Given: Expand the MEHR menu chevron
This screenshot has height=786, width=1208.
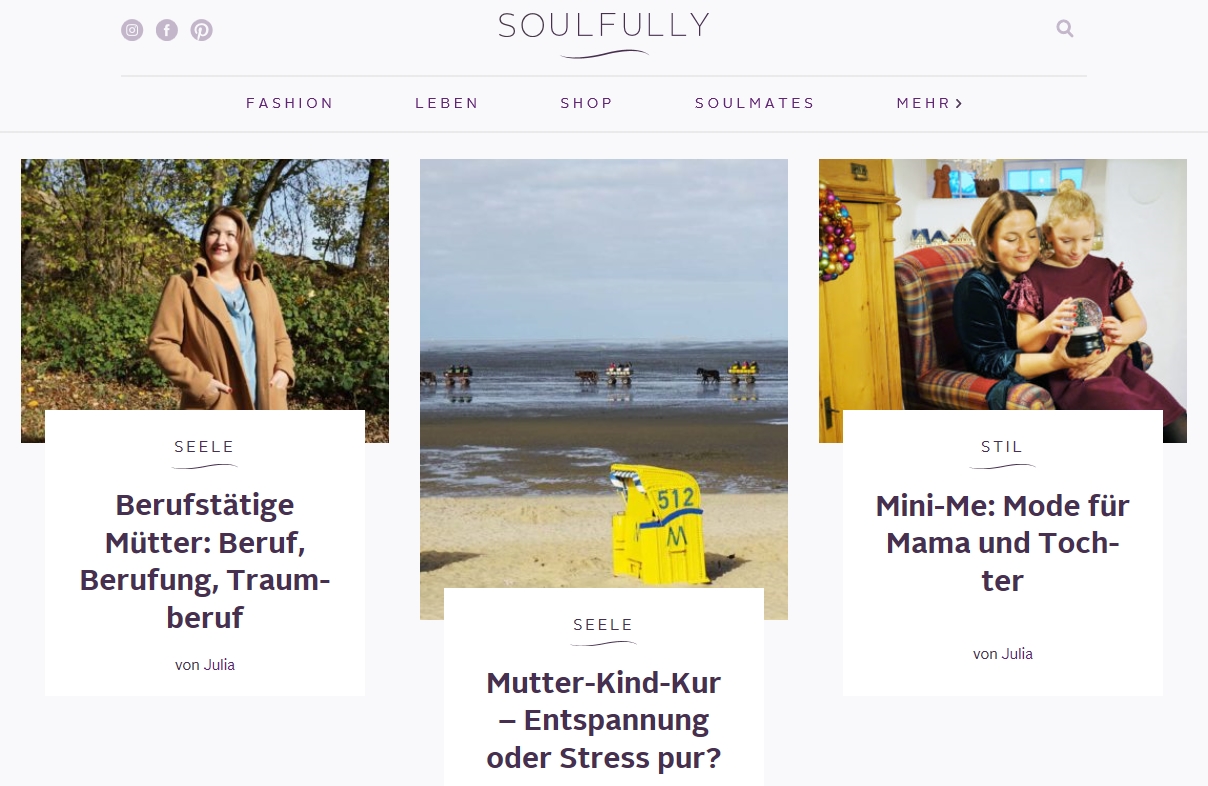Looking at the screenshot, I should click(959, 103).
